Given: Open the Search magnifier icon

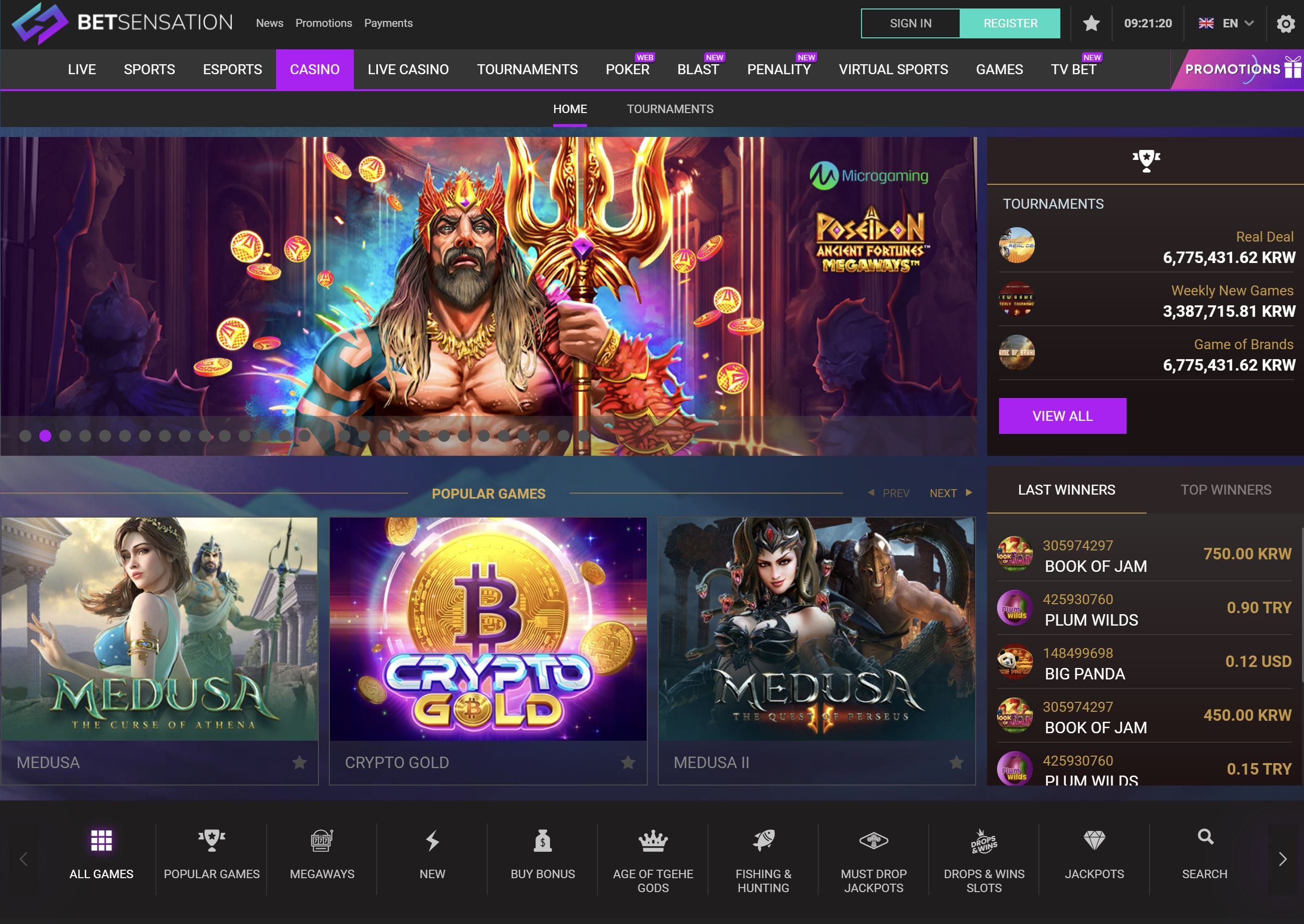Looking at the screenshot, I should 1205,836.
